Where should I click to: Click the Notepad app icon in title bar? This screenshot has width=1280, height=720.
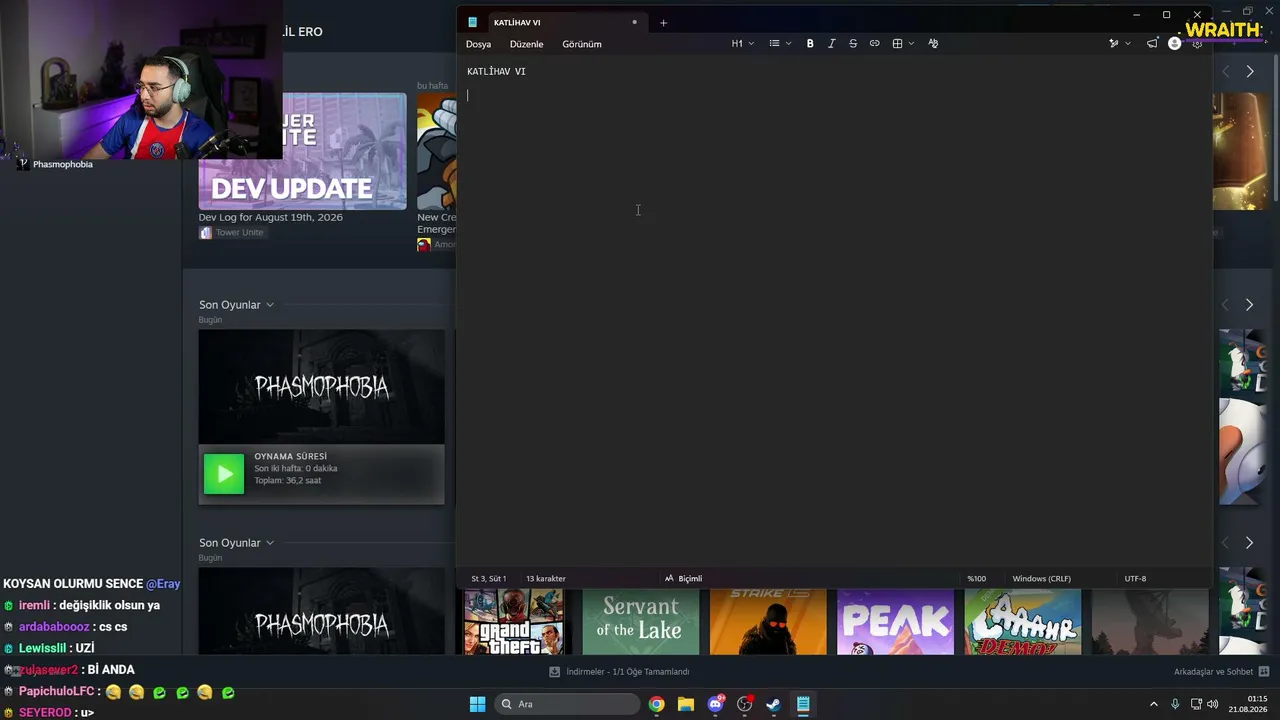(473, 23)
